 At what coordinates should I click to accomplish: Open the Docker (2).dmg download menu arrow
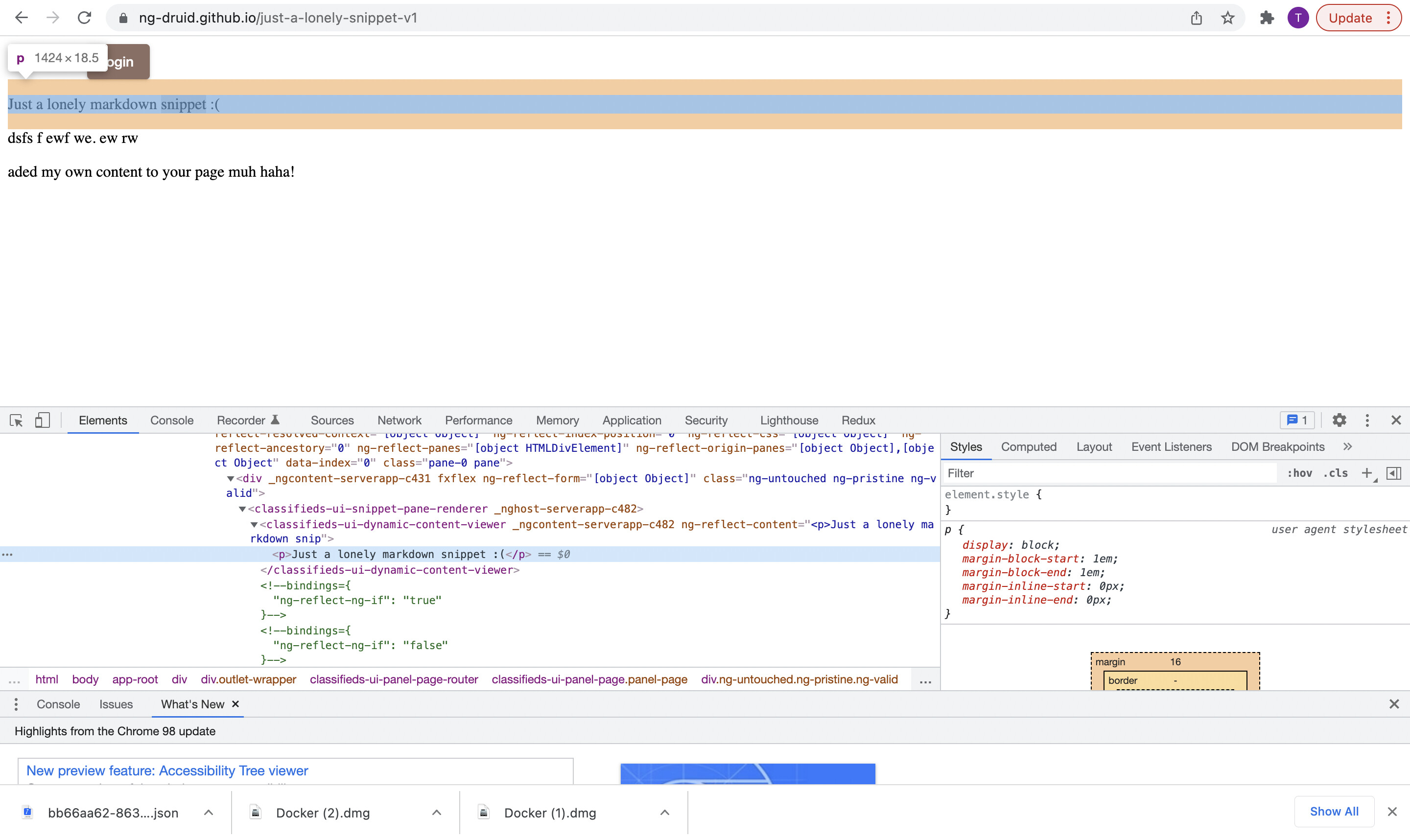tap(436, 813)
